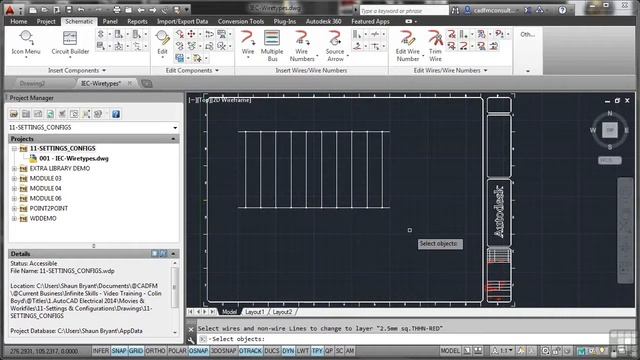Click the ViewCube Top face
This screenshot has height=360, width=640.
click(x=610, y=130)
